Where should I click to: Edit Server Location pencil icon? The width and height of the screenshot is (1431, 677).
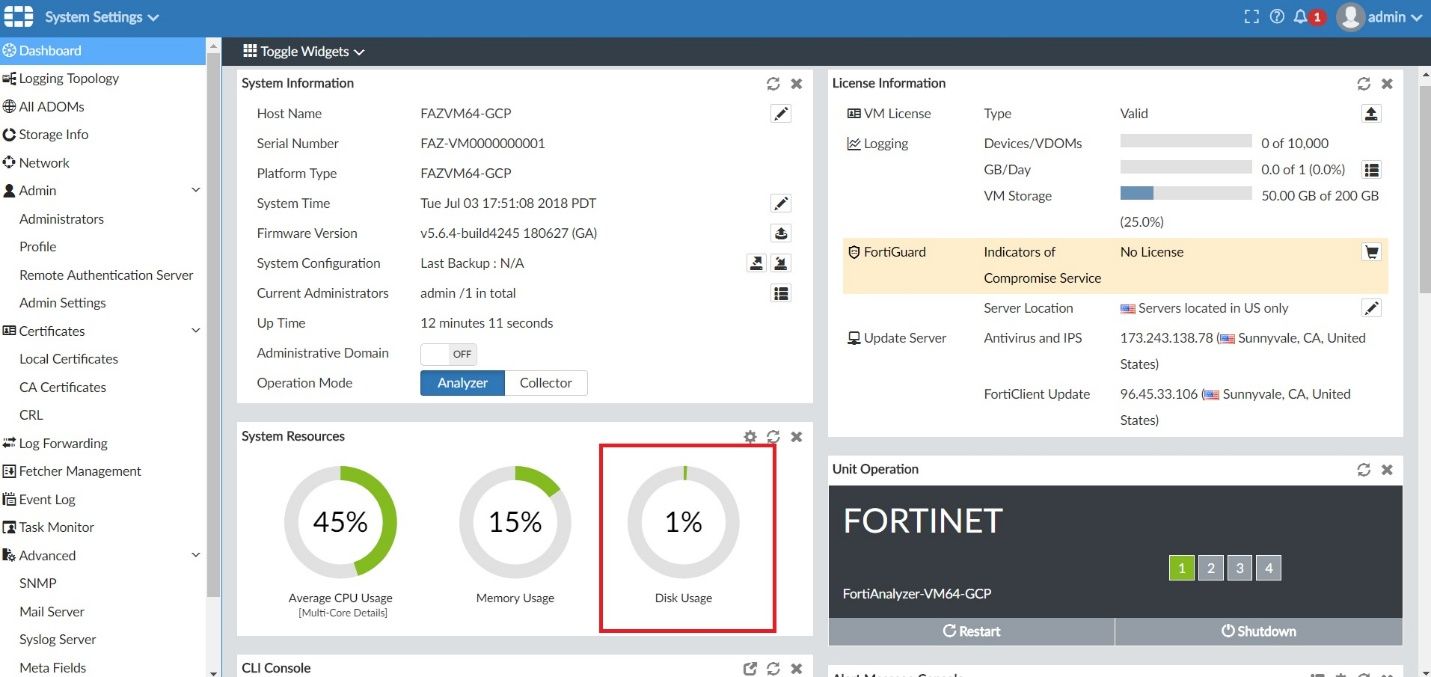pos(1372,308)
